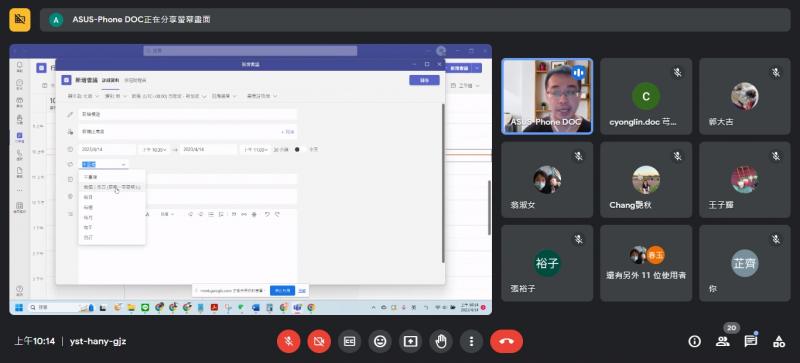The height and width of the screenshot is (363, 800).
Task: Open the emoji reactions button
Action: click(380, 342)
